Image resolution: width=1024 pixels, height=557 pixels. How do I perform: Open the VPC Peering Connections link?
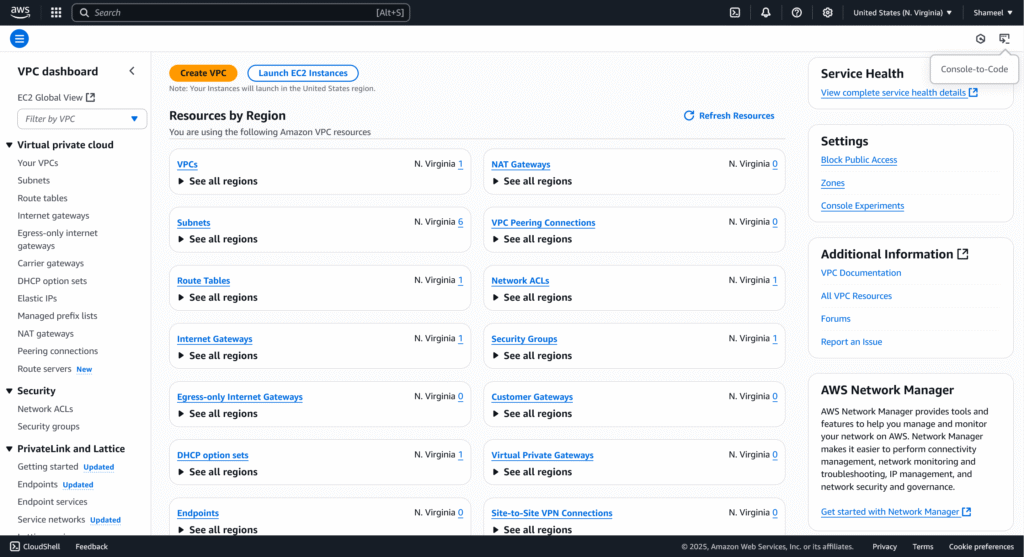click(x=543, y=223)
